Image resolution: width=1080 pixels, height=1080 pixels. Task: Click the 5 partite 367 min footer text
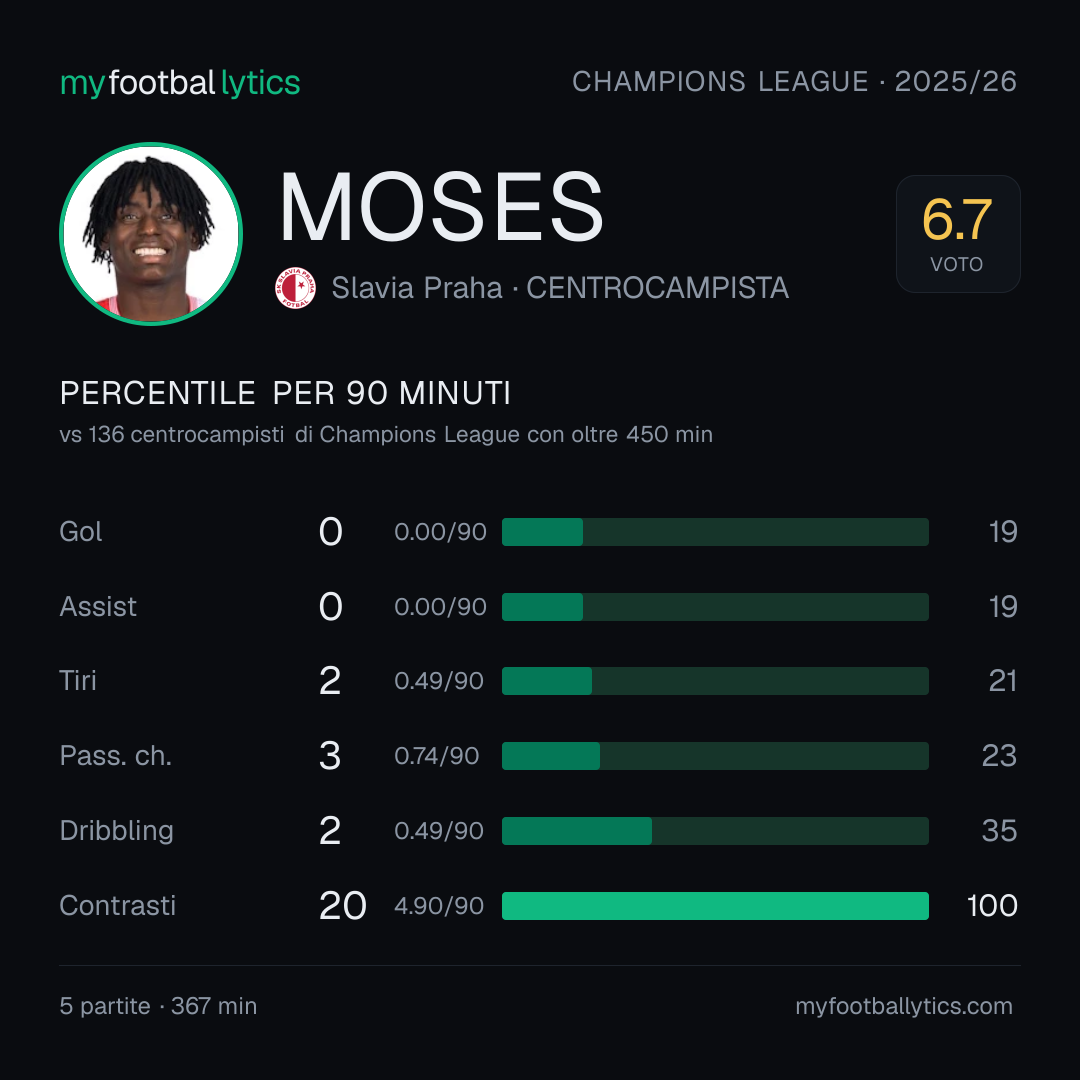coord(158,1006)
